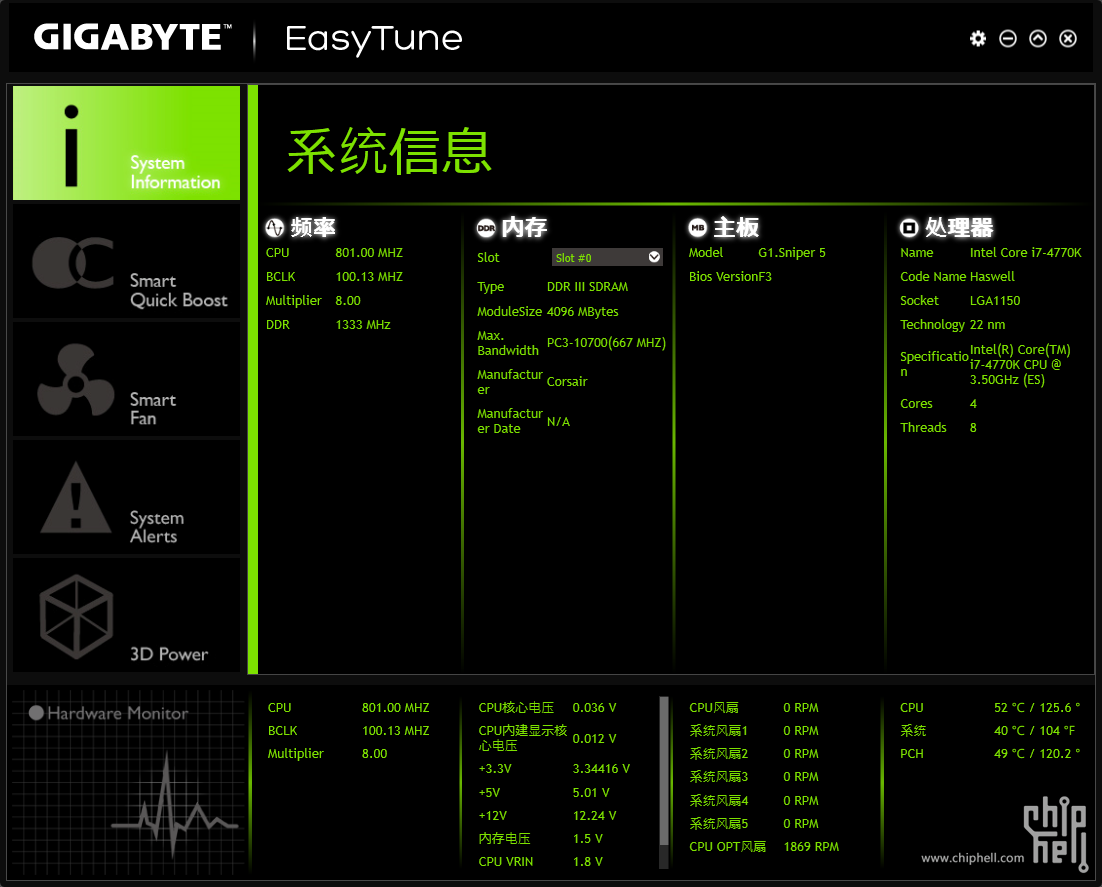Click the PCH temperature 49 °C reading
The height and width of the screenshot is (887, 1102).
[1037, 753]
